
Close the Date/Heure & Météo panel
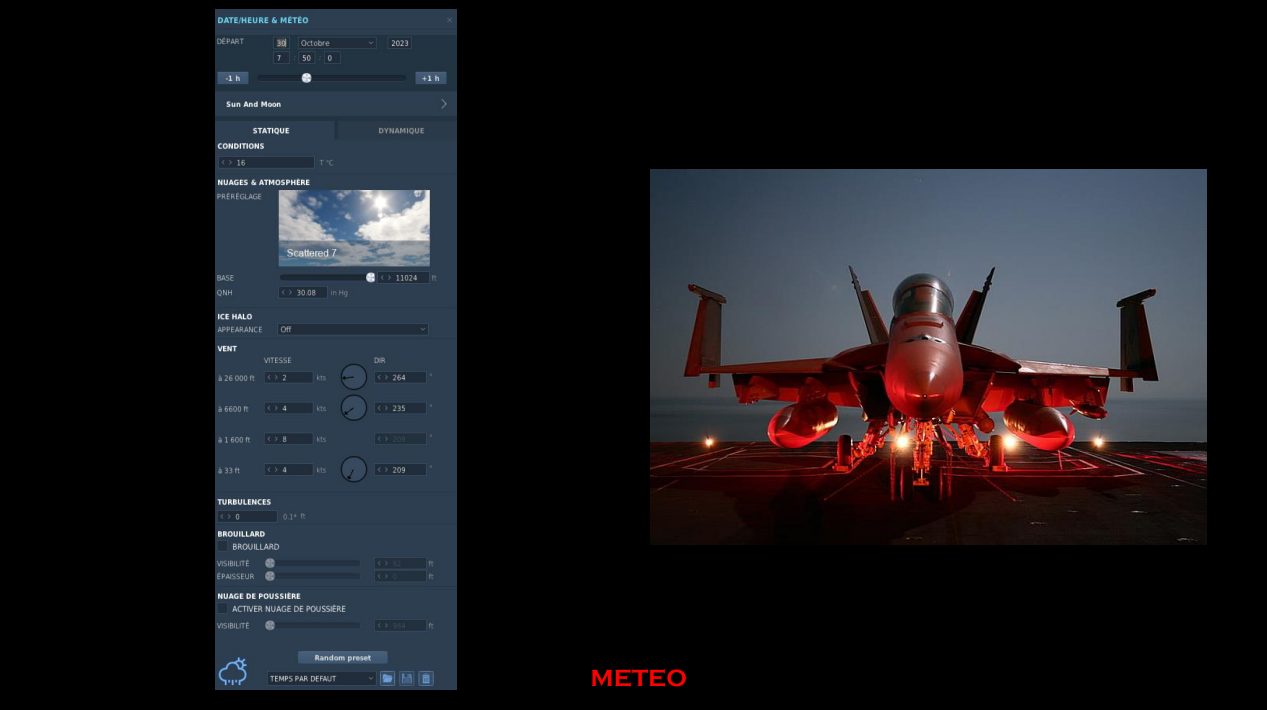[x=449, y=20]
